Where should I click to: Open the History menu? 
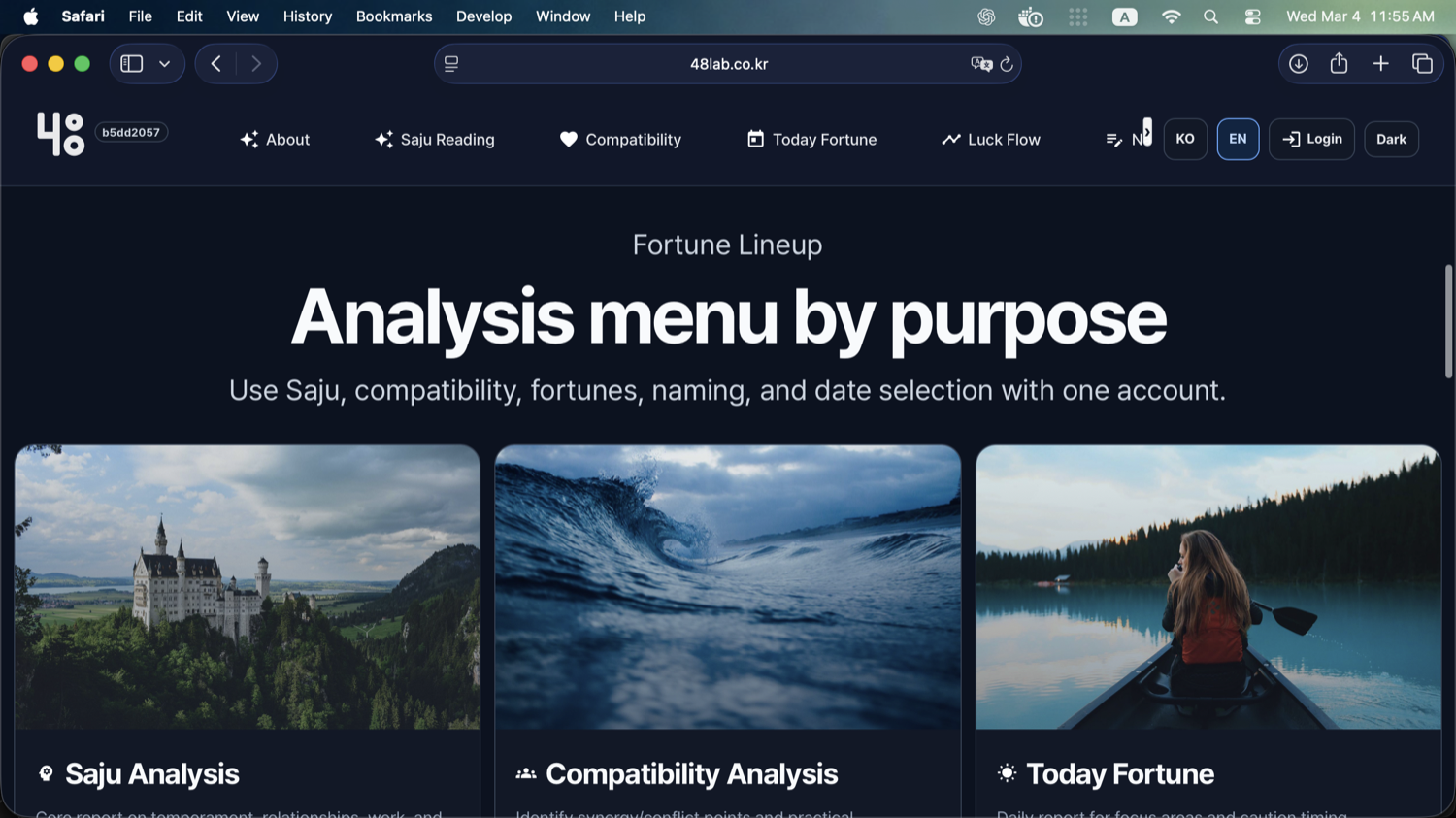[x=308, y=16]
